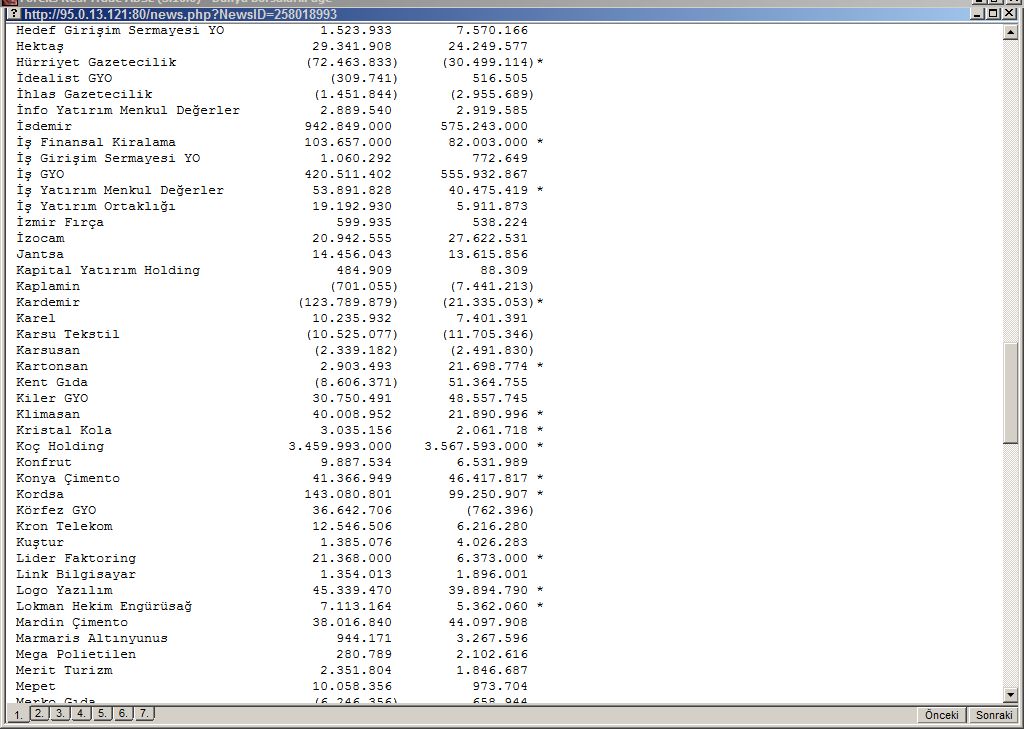Select İş Yatırım Ortaklığı name
The image size is (1024, 729).
point(96,206)
